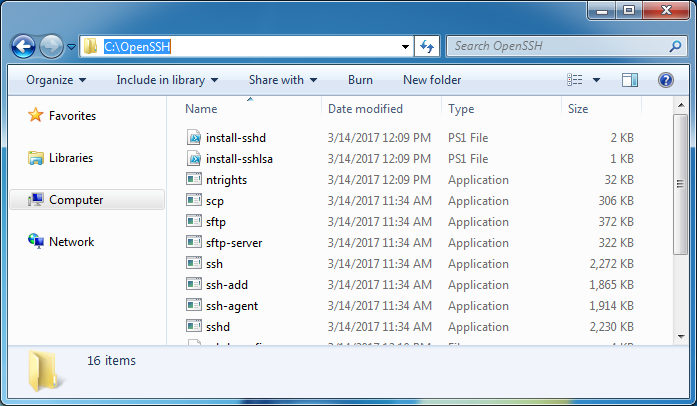Click the sshd application icon
Viewport: 697px width, 406px height.
pos(194,326)
